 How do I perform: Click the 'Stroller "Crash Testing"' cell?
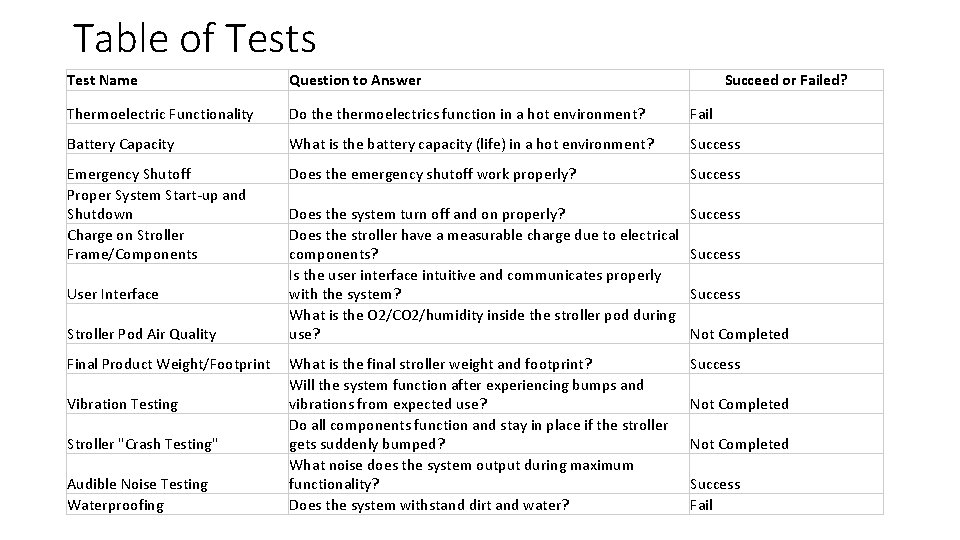(141, 444)
